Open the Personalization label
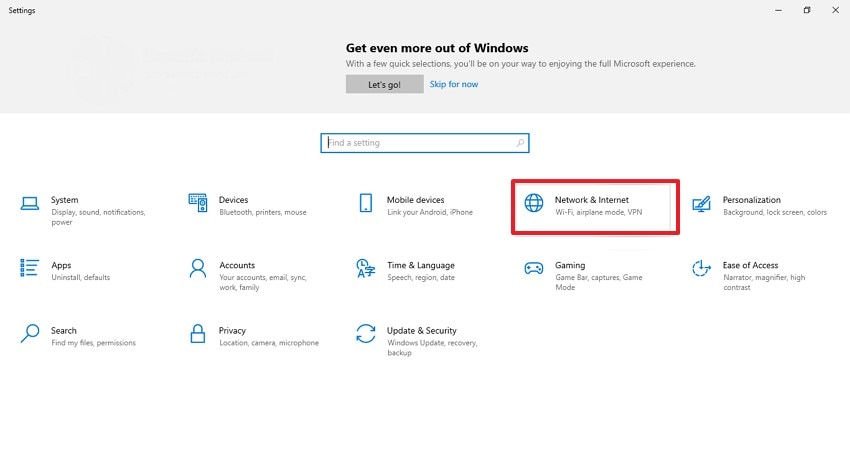The width and height of the screenshot is (850, 453). click(752, 200)
